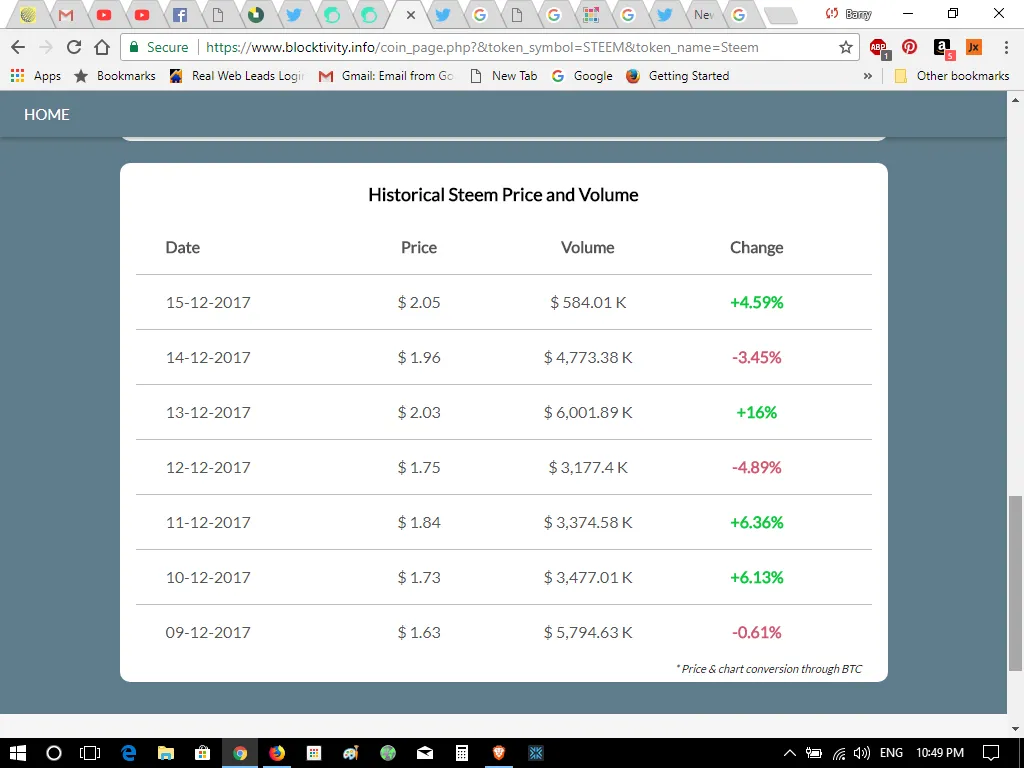Viewport: 1024px width, 768px height.
Task: Open the Adblock Plus extension
Action: point(879,48)
